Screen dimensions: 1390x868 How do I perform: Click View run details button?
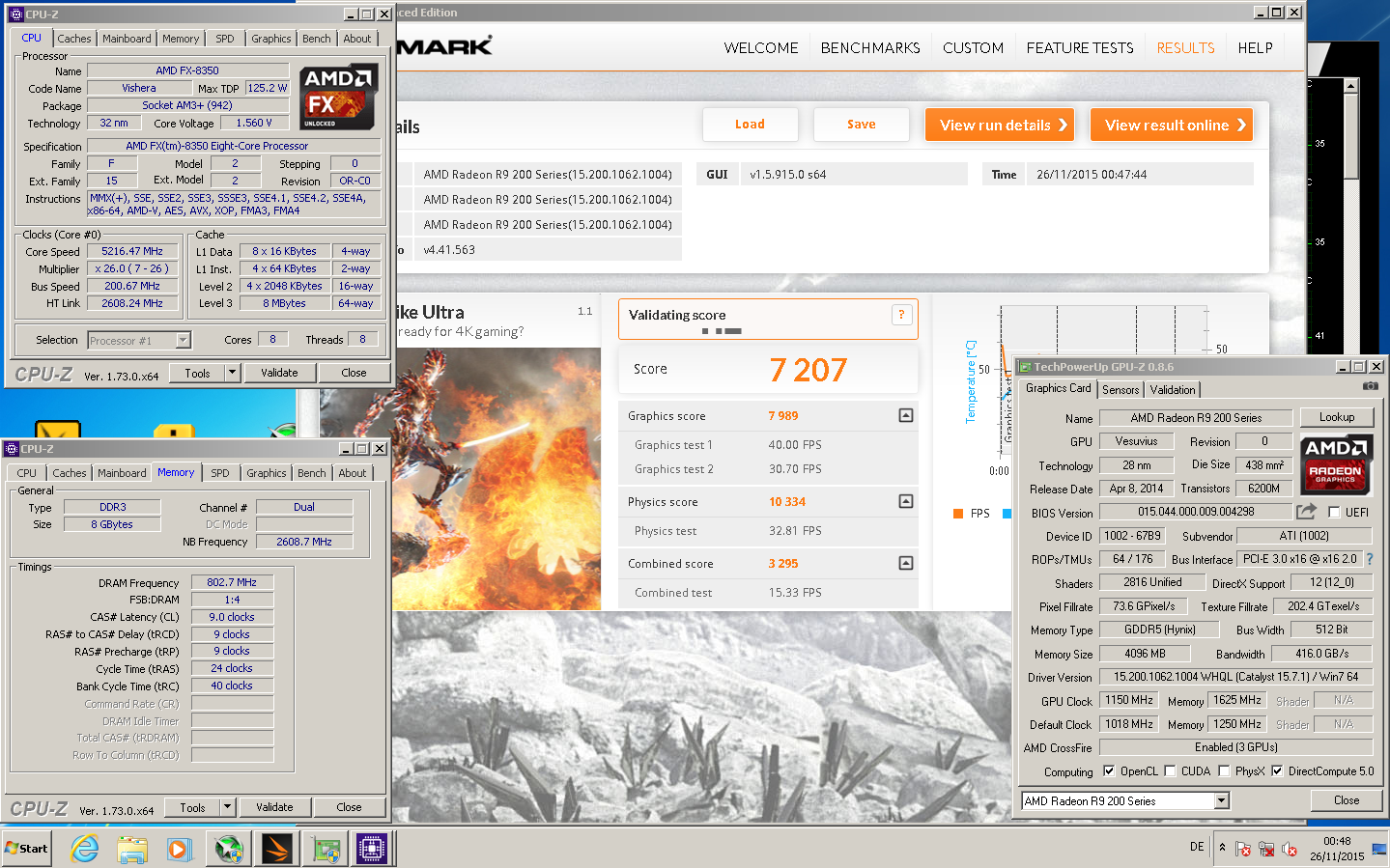[1000, 125]
